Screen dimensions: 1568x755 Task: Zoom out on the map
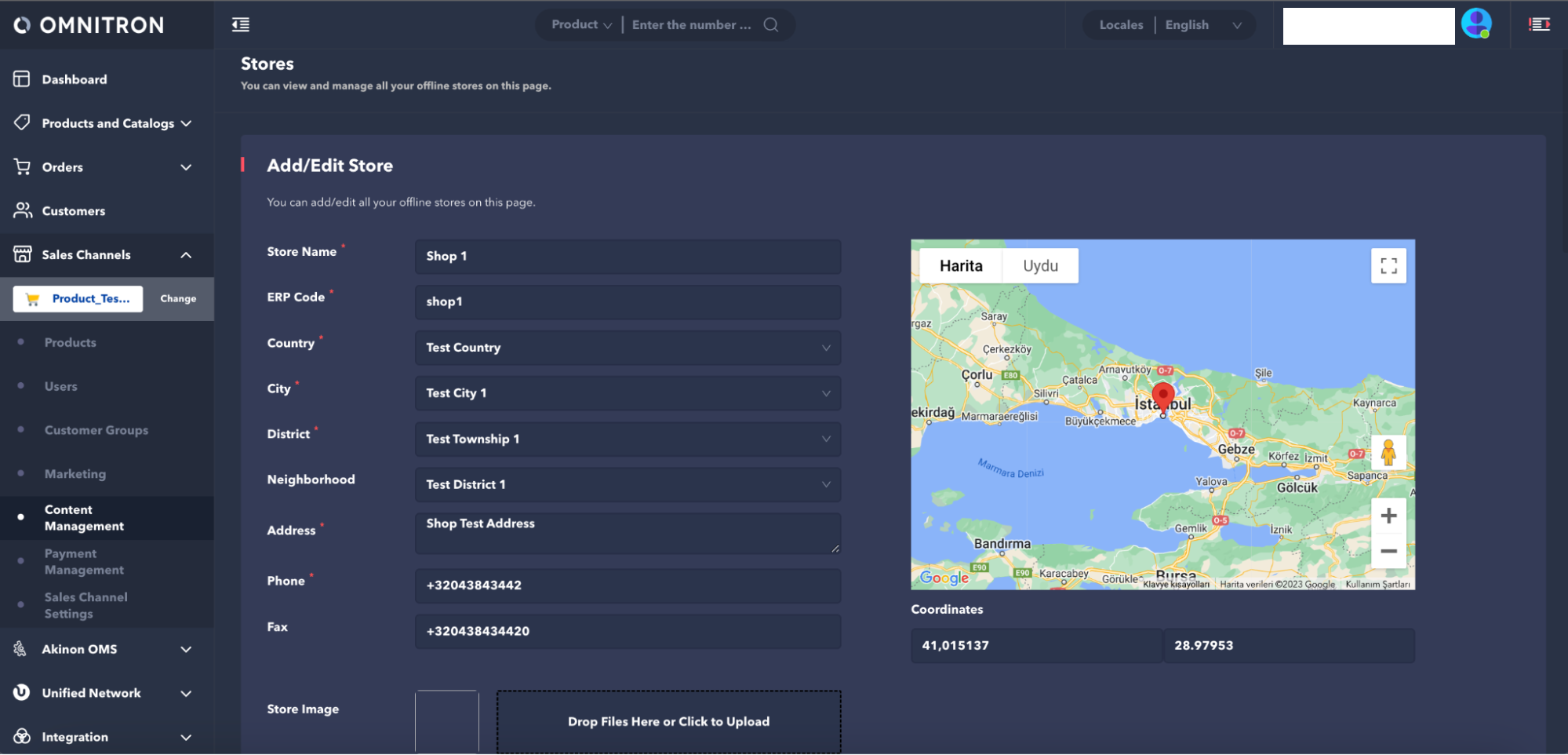coord(1388,551)
